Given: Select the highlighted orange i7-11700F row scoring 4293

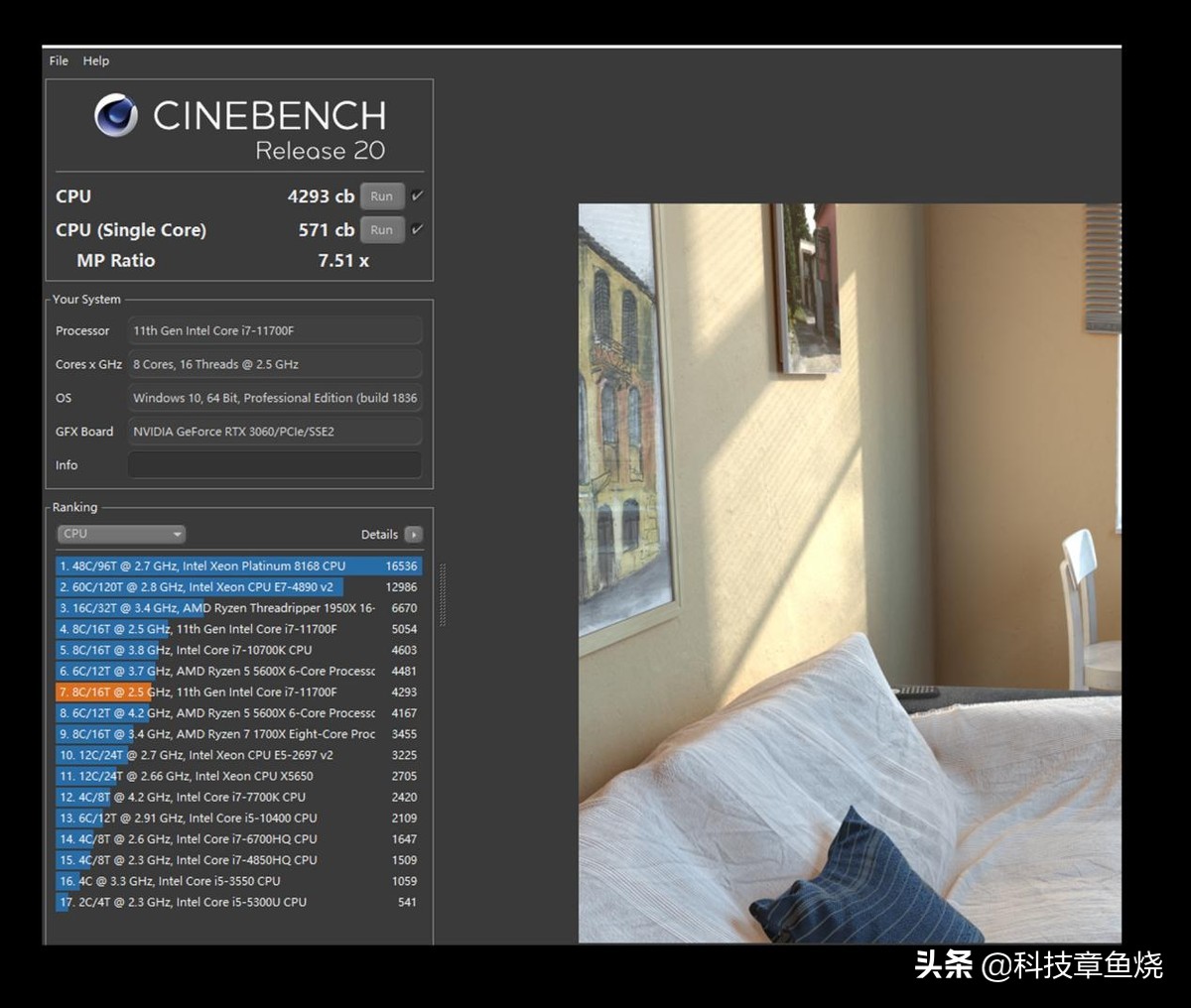Looking at the screenshot, I should [239, 692].
